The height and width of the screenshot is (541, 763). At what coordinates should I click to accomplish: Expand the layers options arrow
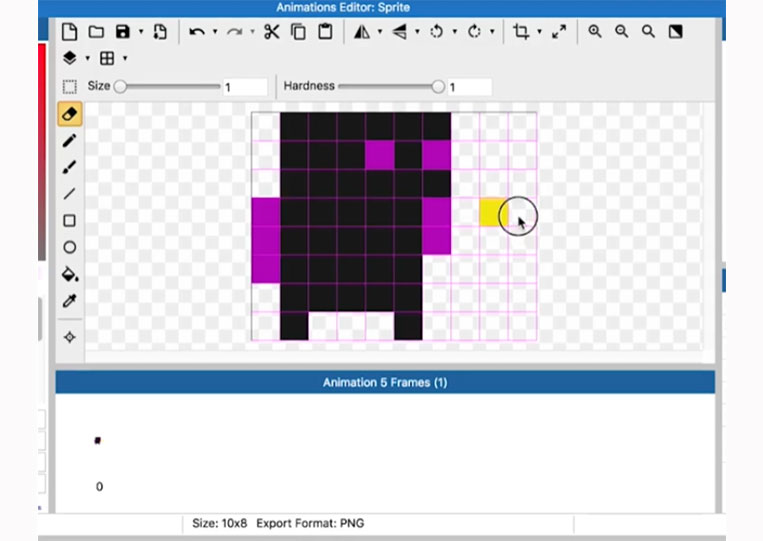point(88,58)
